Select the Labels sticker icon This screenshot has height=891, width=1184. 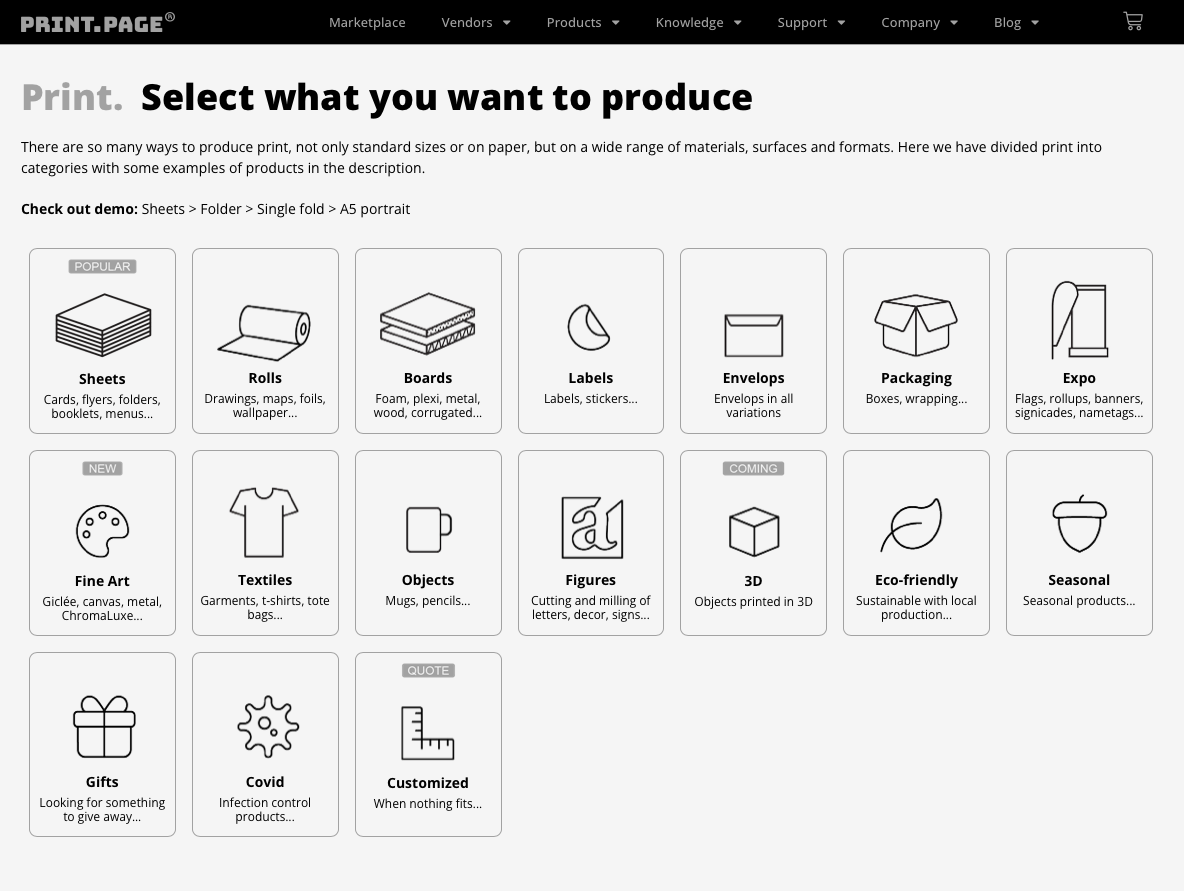pos(589,327)
